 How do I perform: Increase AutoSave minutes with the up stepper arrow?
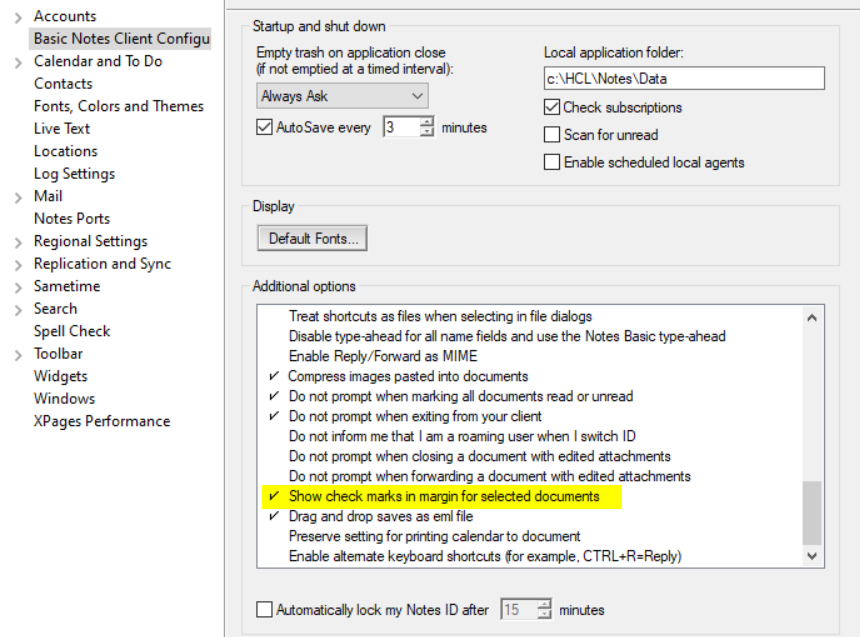tap(427, 122)
